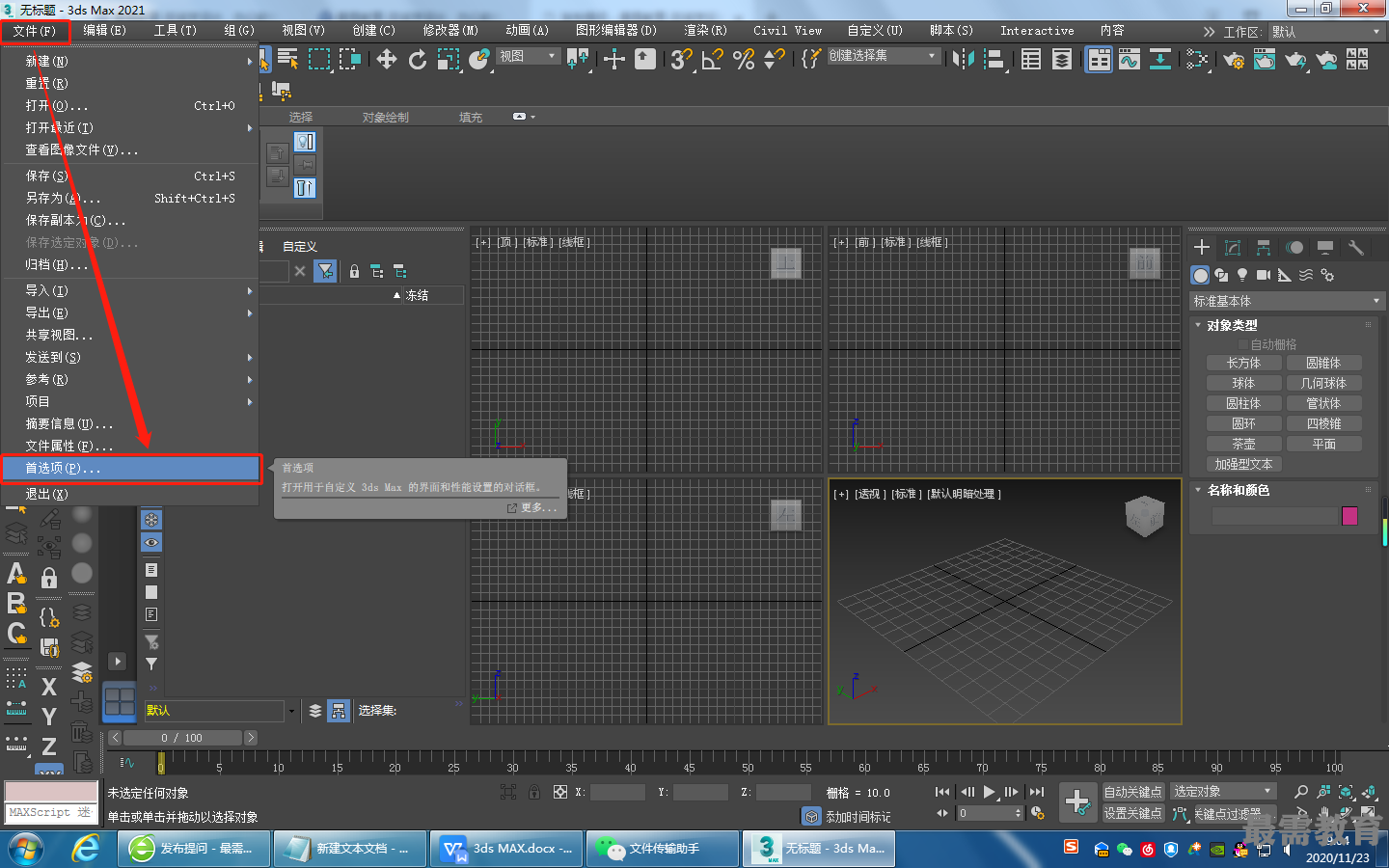Viewport: 1389px width, 868px height.
Task: Select the Systems category icon
Action: click(x=1327, y=275)
